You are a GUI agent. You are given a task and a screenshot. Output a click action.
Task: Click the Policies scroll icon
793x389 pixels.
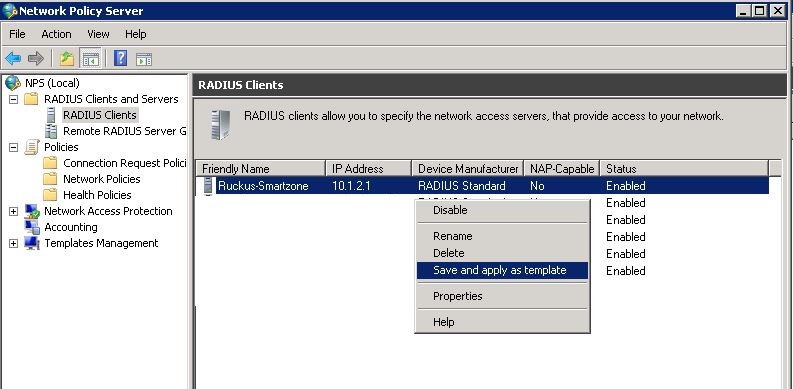[31, 147]
